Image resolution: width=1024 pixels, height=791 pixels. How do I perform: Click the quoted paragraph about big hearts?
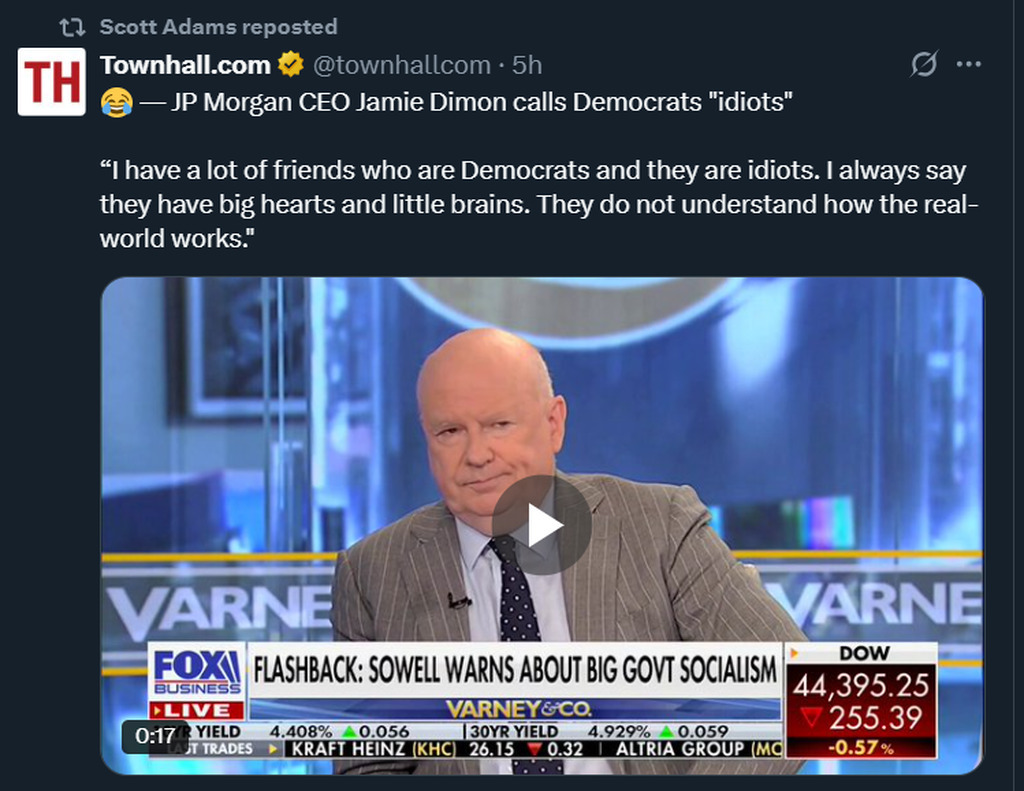click(x=539, y=205)
